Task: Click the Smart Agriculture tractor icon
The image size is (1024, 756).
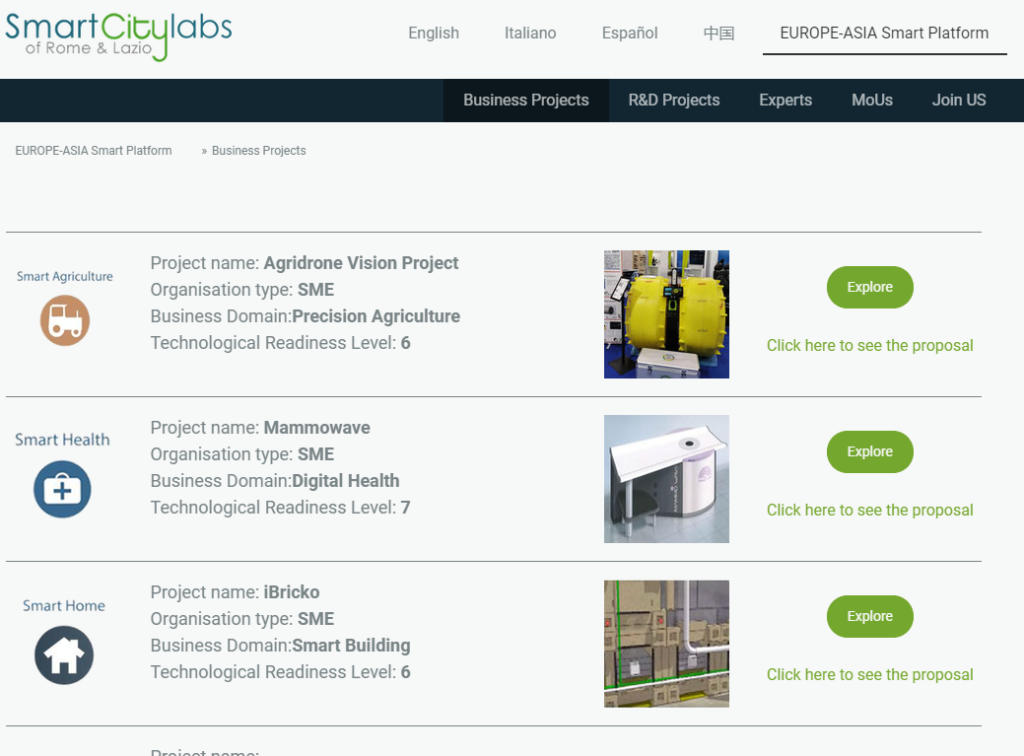Action: (65, 321)
